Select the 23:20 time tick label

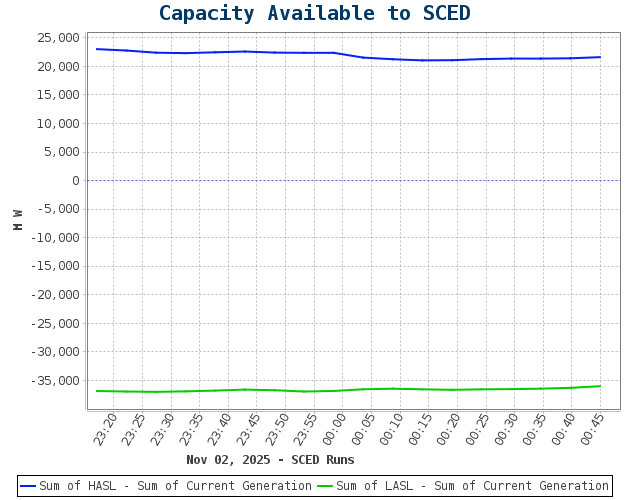coord(106,430)
